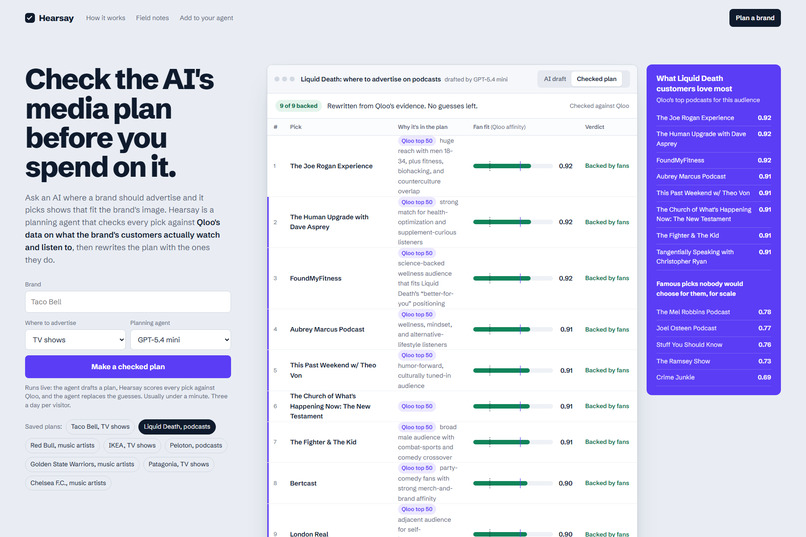Select the London Real pick in table
Image resolution: width=806 pixels, height=537 pixels.
pyautogui.click(x=309, y=533)
